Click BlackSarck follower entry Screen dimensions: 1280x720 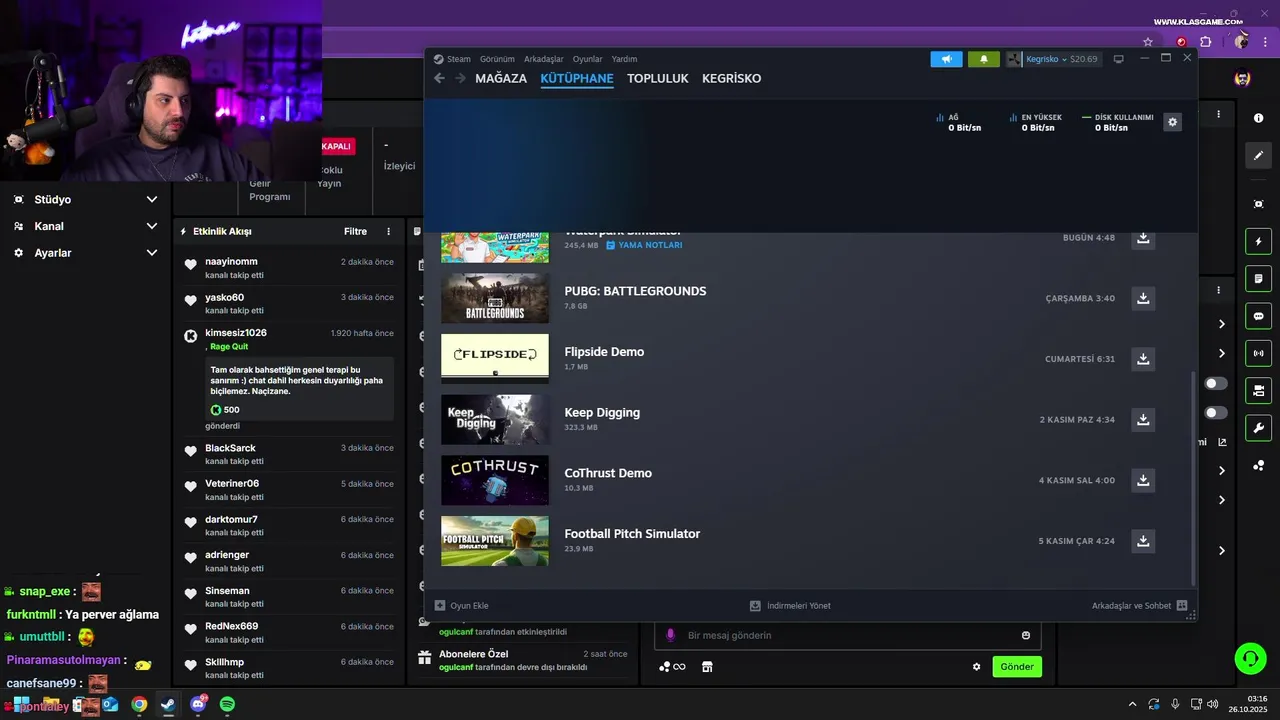pyautogui.click(x=289, y=454)
